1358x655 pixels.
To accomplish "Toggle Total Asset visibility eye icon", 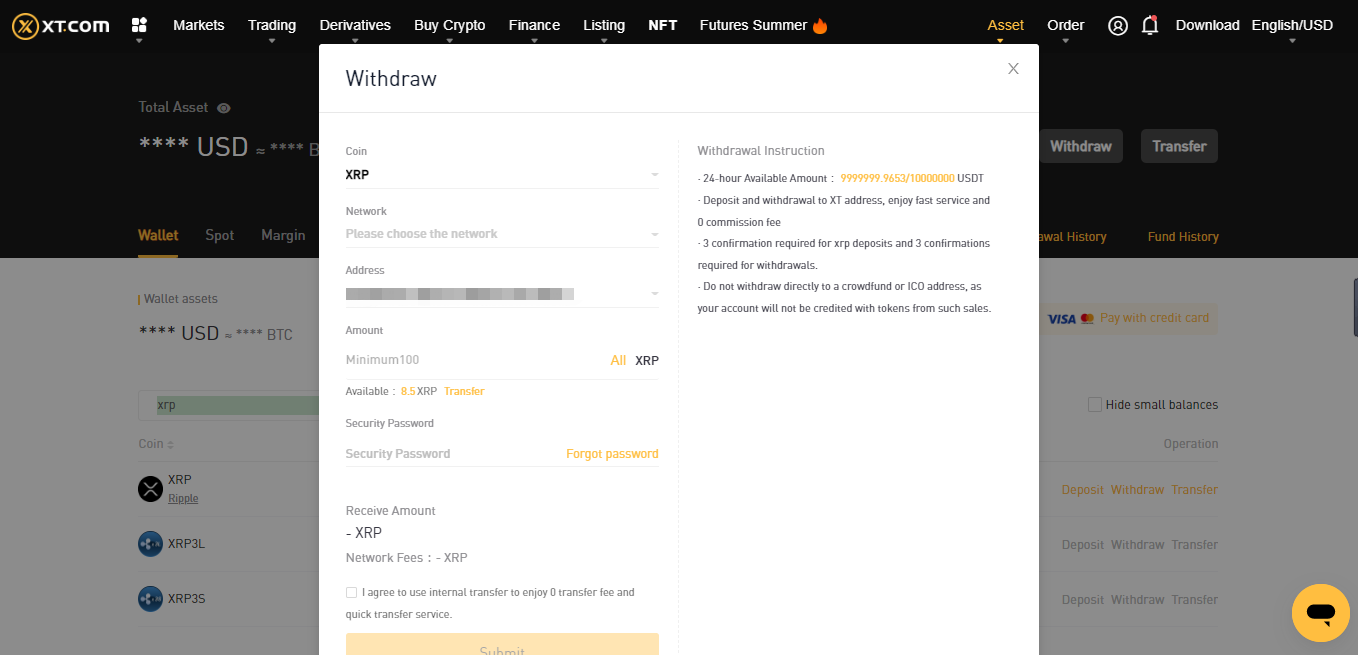I will point(222,107).
